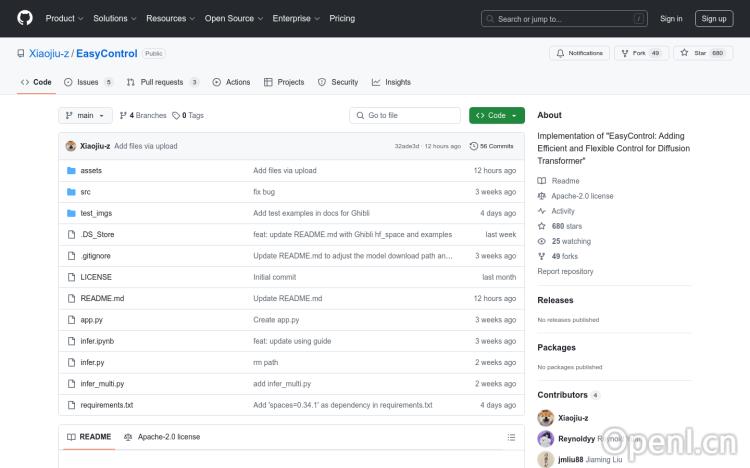Open the green Code dropdown button
The image size is (750, 468).
496,116
